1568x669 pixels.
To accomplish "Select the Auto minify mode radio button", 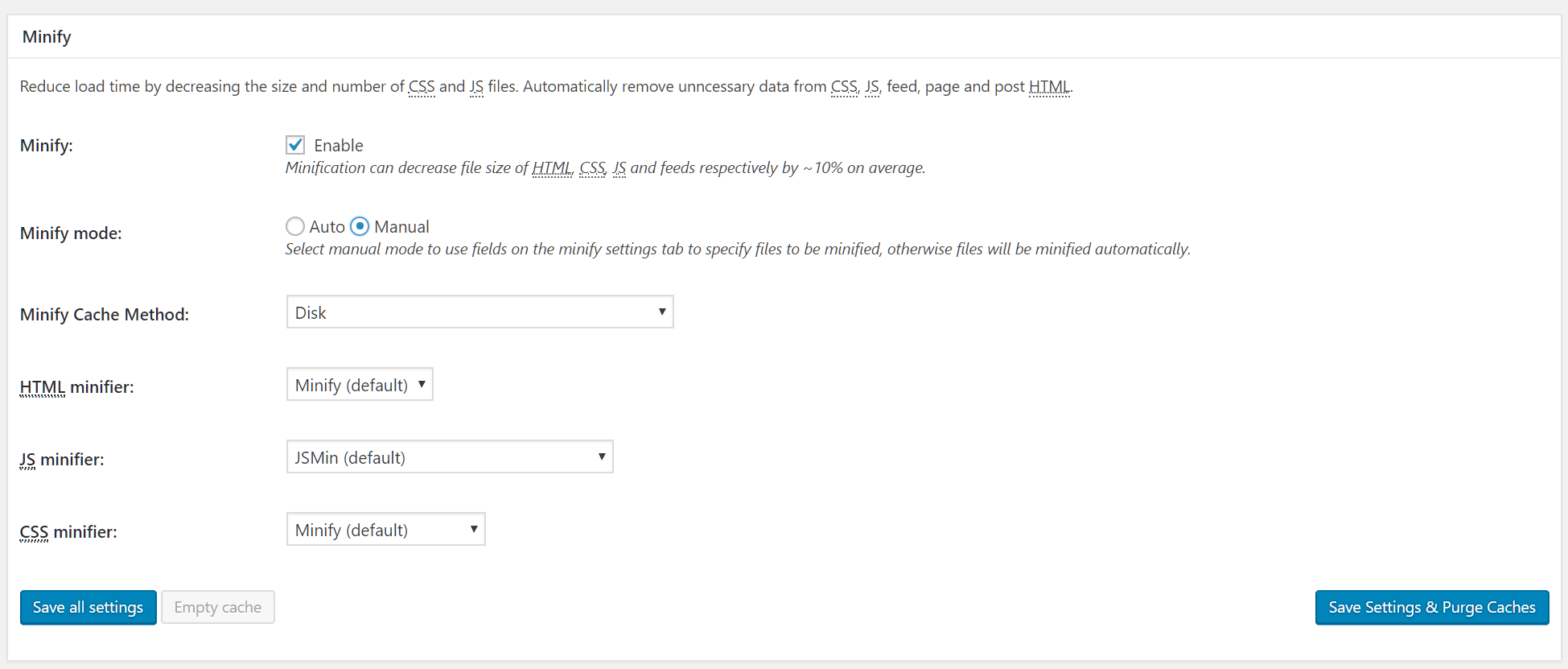I will (295, 226).
